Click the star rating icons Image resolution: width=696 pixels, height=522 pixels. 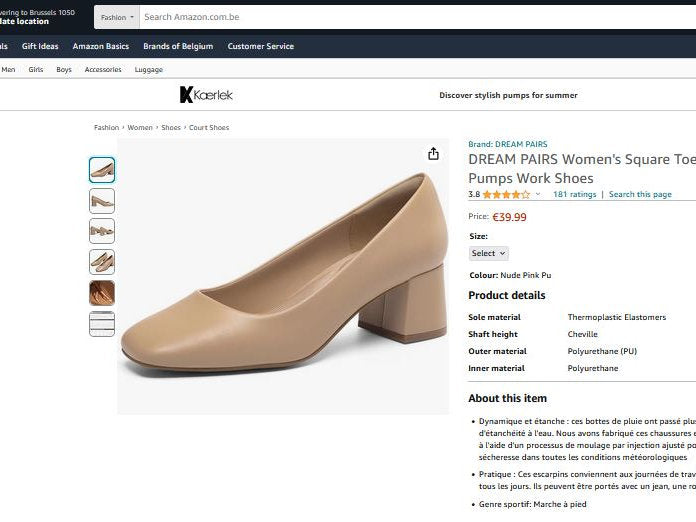pyautogui.click(x=507, y=195)
